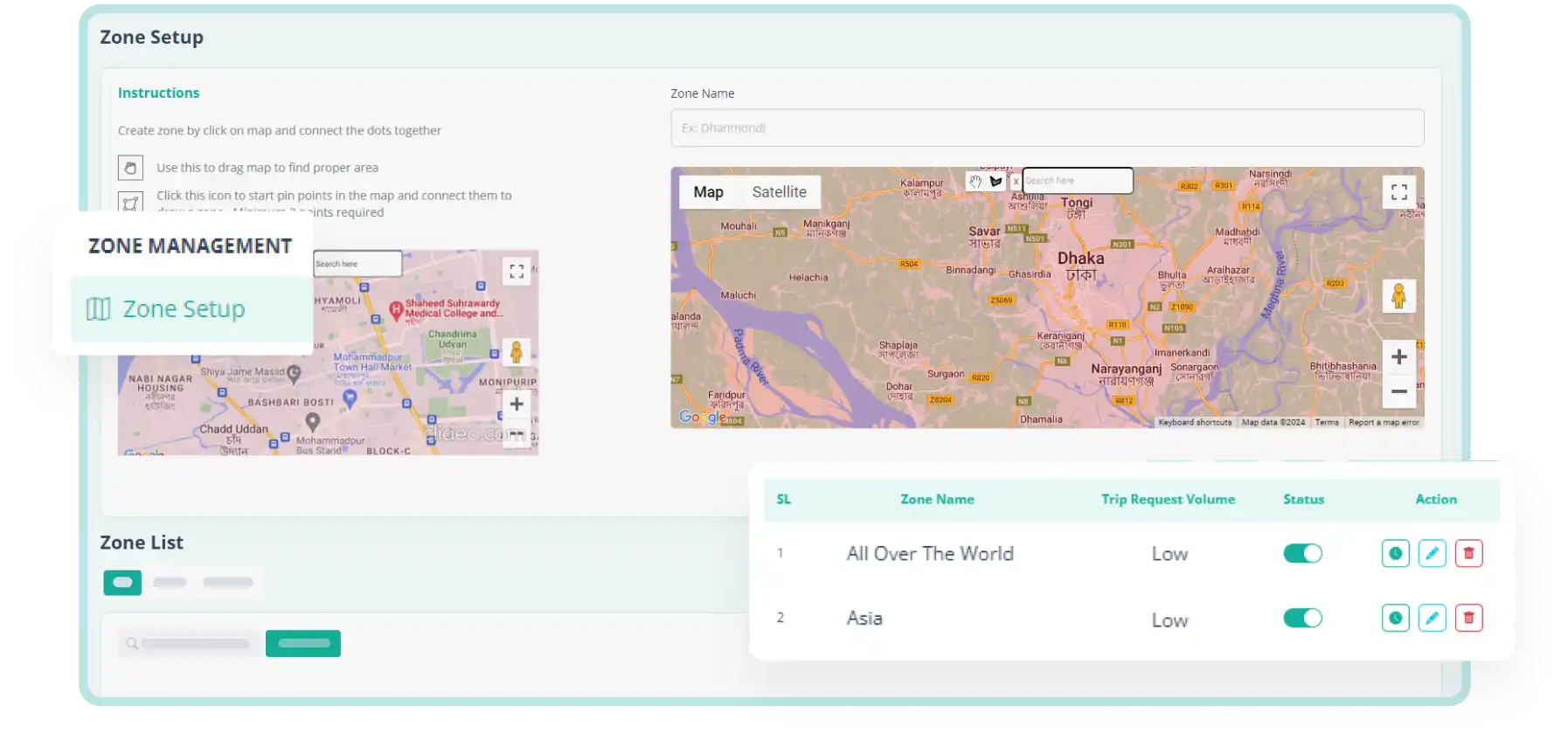1568x740 pixels.
Task: Select the hand drag tool on the Dhaka map
Action: (975, 181)
